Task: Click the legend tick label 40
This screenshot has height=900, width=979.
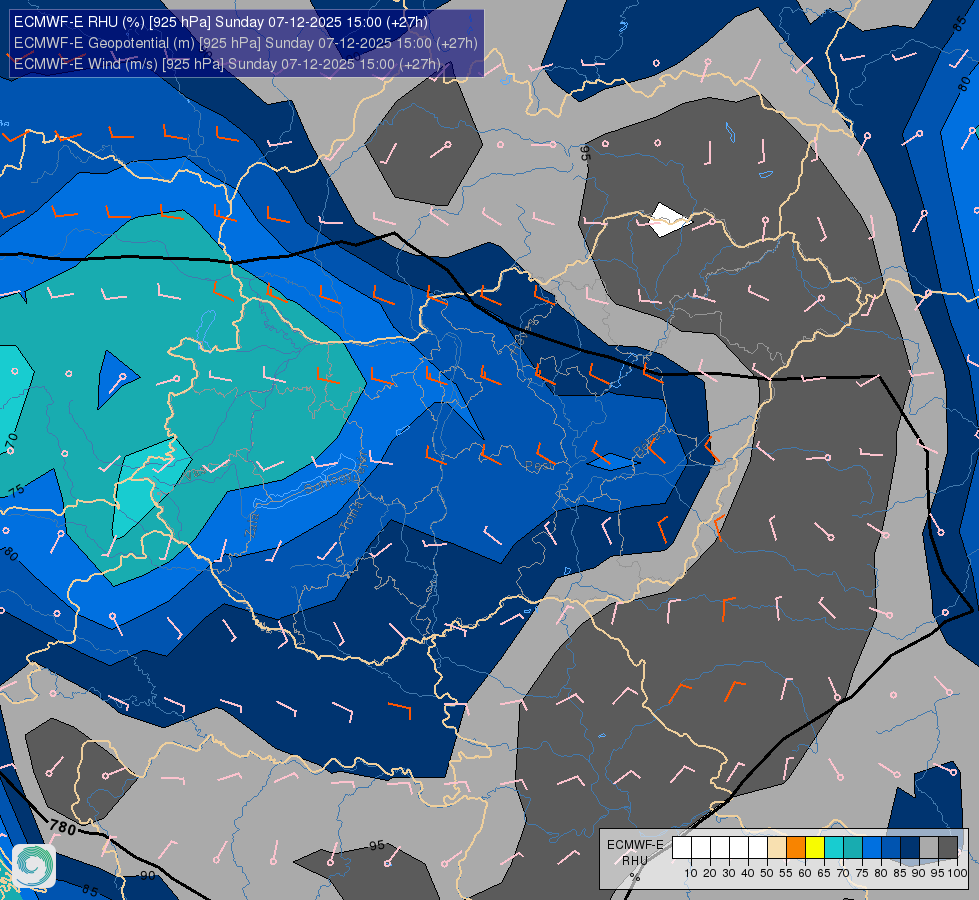Action: 748,873
